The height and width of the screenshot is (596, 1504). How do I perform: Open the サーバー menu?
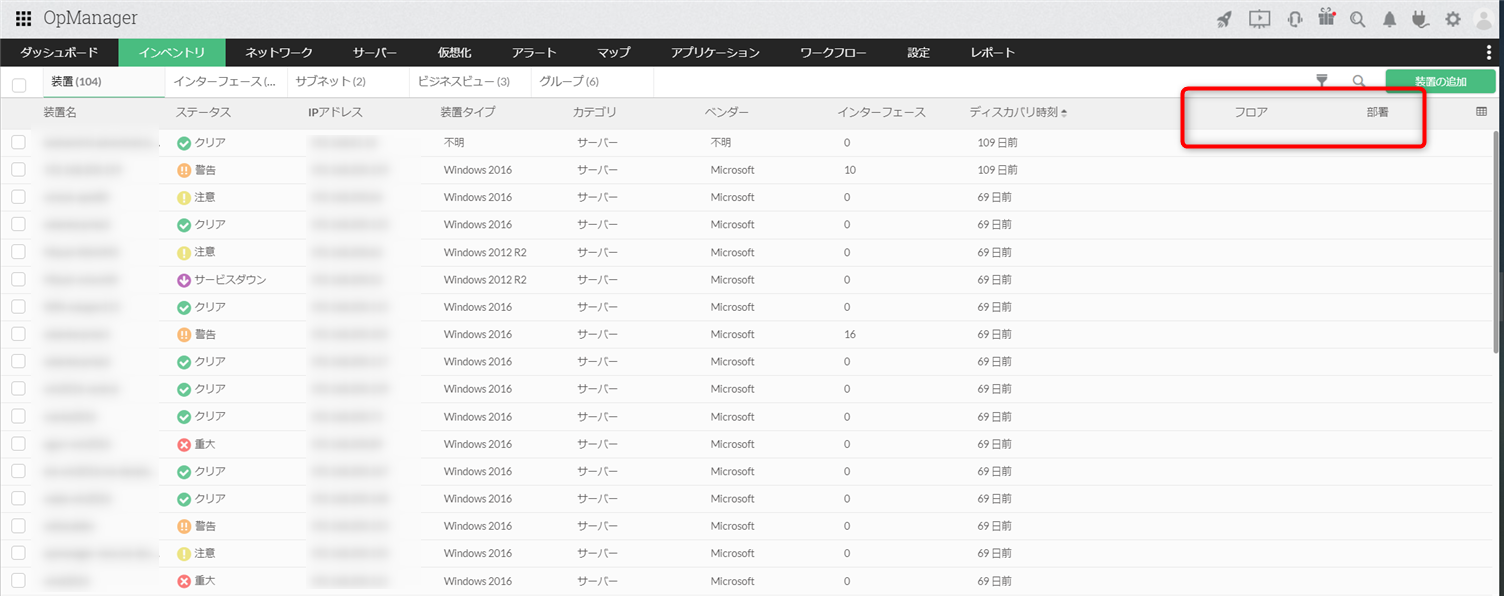(375, 53)
